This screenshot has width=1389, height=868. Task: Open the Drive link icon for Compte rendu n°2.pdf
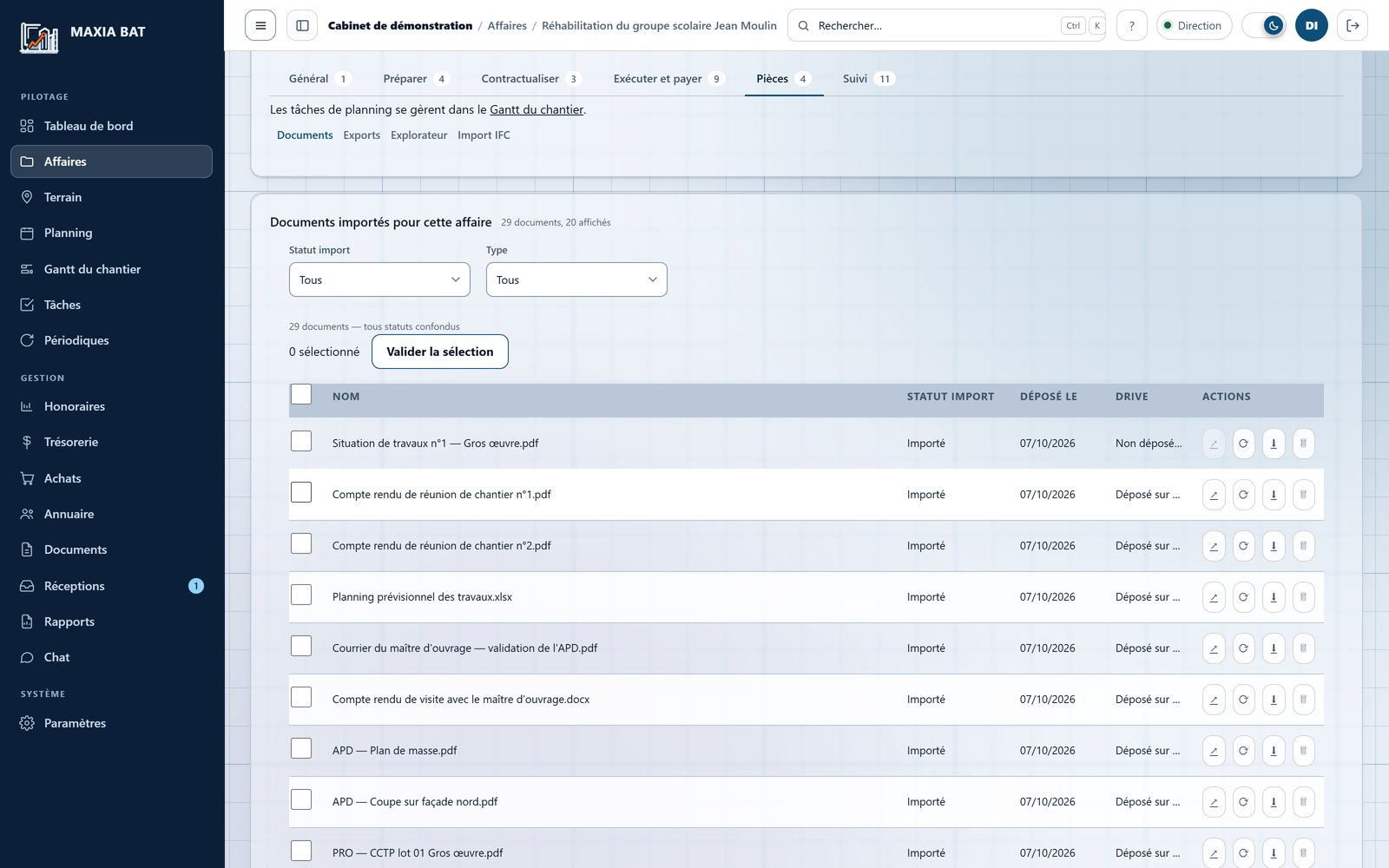(1214, 546)
